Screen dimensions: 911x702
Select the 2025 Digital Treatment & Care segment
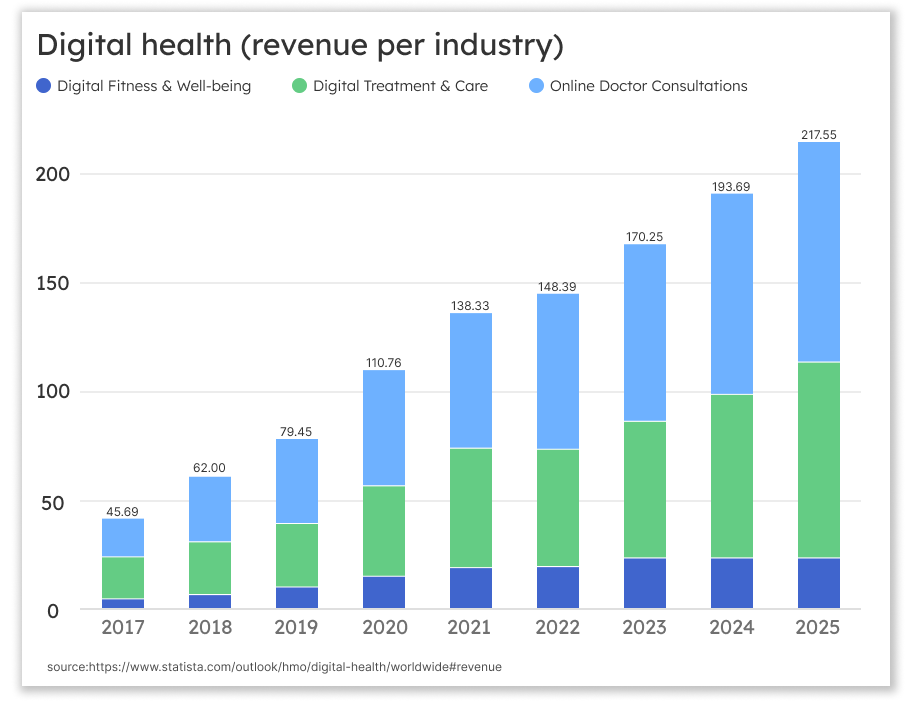click(x=819, y=460)
